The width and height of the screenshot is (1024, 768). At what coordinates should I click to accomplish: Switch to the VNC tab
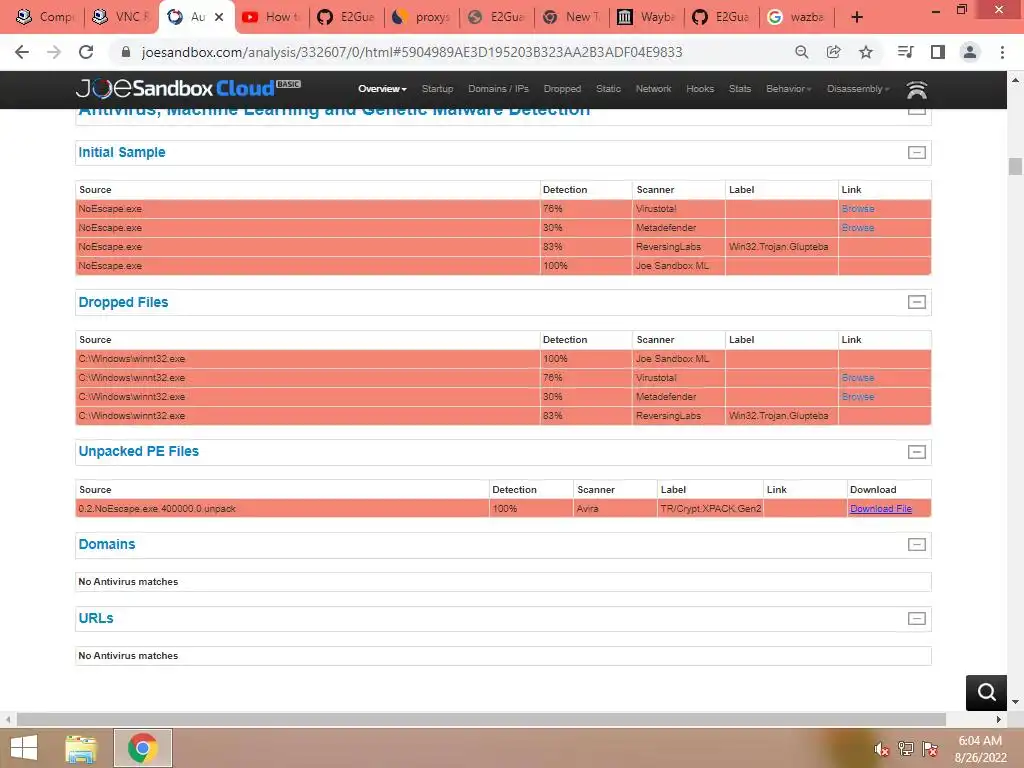click(120, 17)
